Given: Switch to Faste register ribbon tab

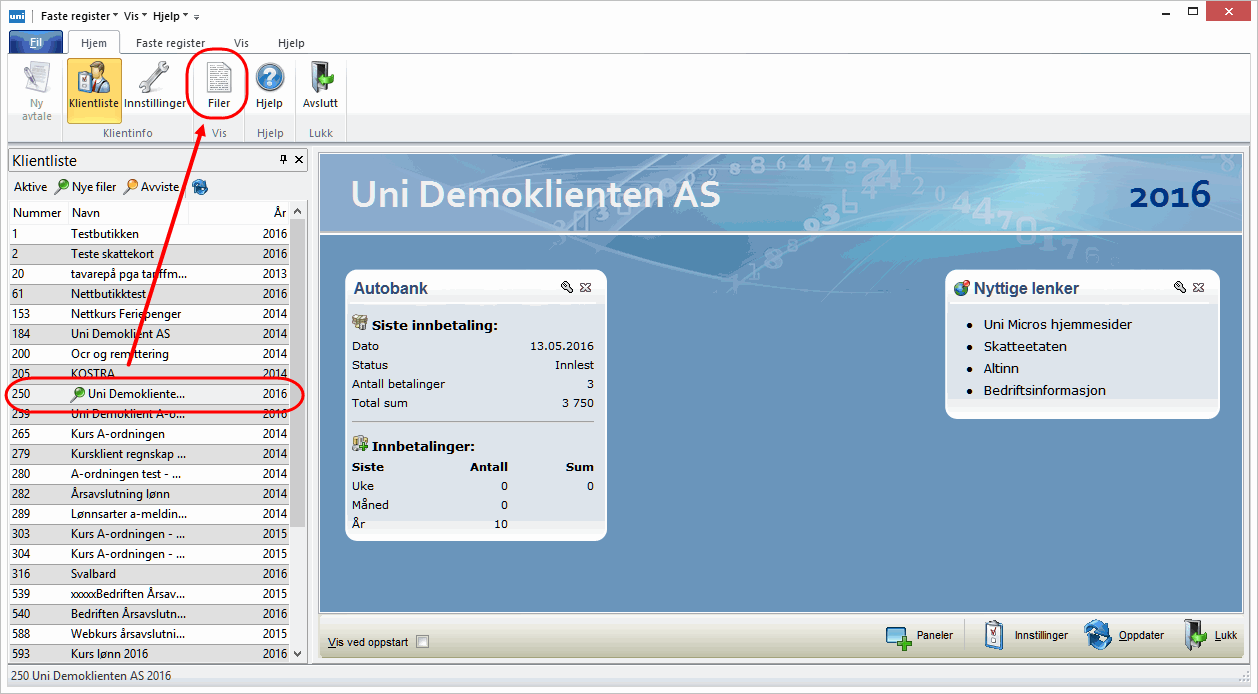Looking at the screenshot, I should pos(170,43).
